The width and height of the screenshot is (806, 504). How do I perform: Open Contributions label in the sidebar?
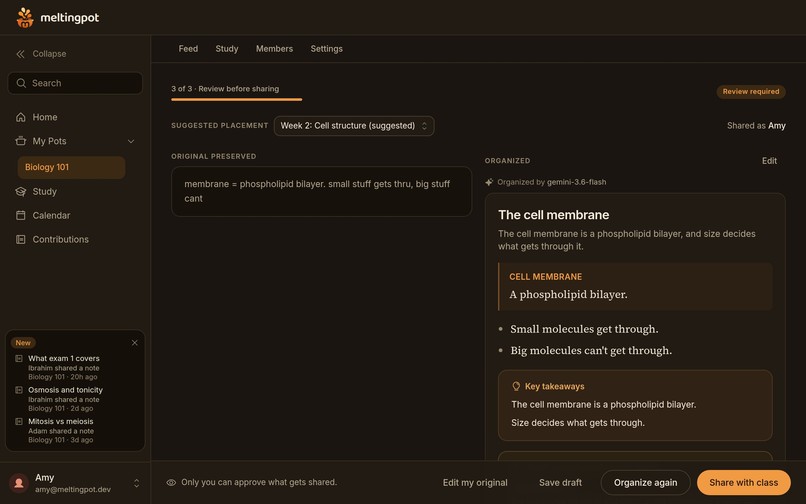tap(61, 240)
